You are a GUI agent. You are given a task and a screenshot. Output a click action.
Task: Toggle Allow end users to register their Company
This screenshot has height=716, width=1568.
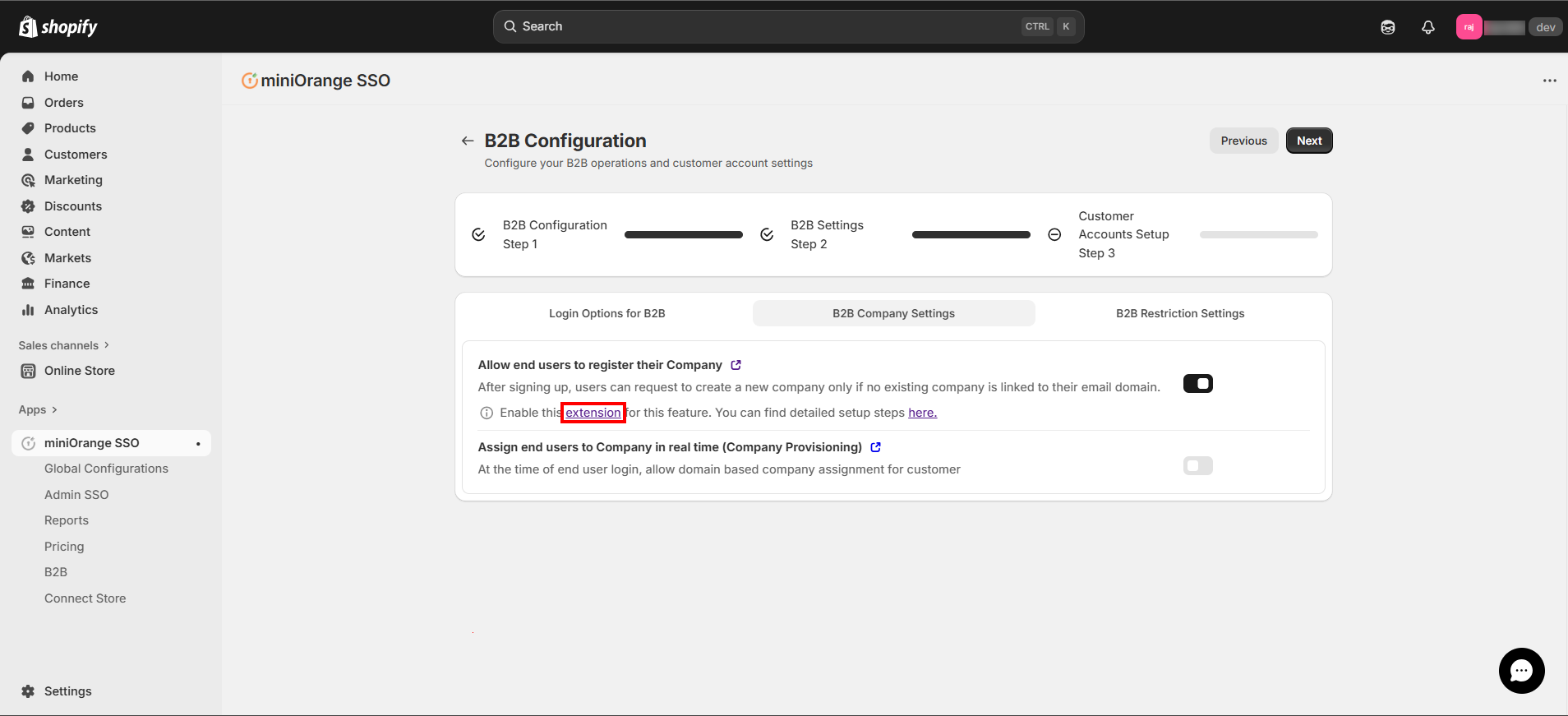click(1197, 384)
